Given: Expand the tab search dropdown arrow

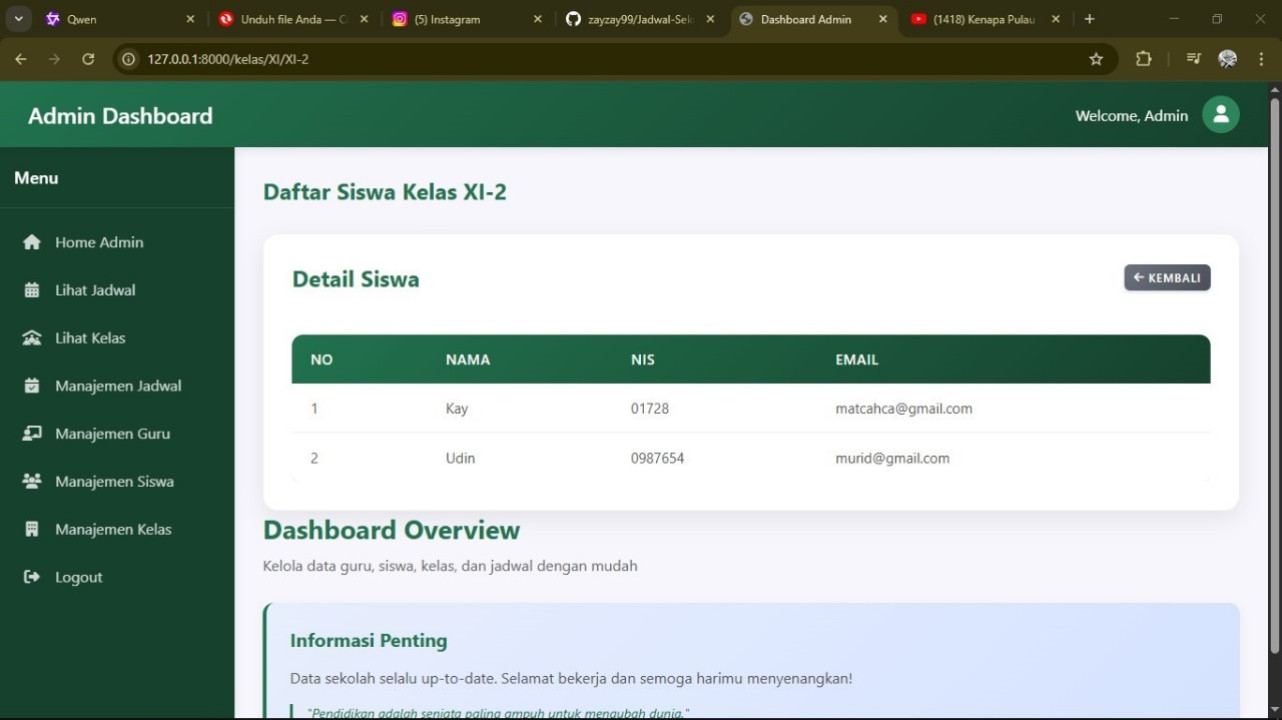Looking at the screenshot, I should point(18,19).
